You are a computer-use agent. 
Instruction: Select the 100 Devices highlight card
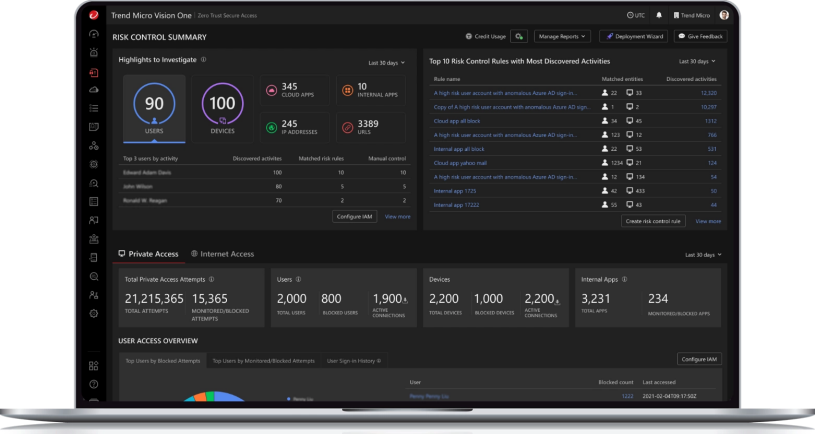point(222,108)
